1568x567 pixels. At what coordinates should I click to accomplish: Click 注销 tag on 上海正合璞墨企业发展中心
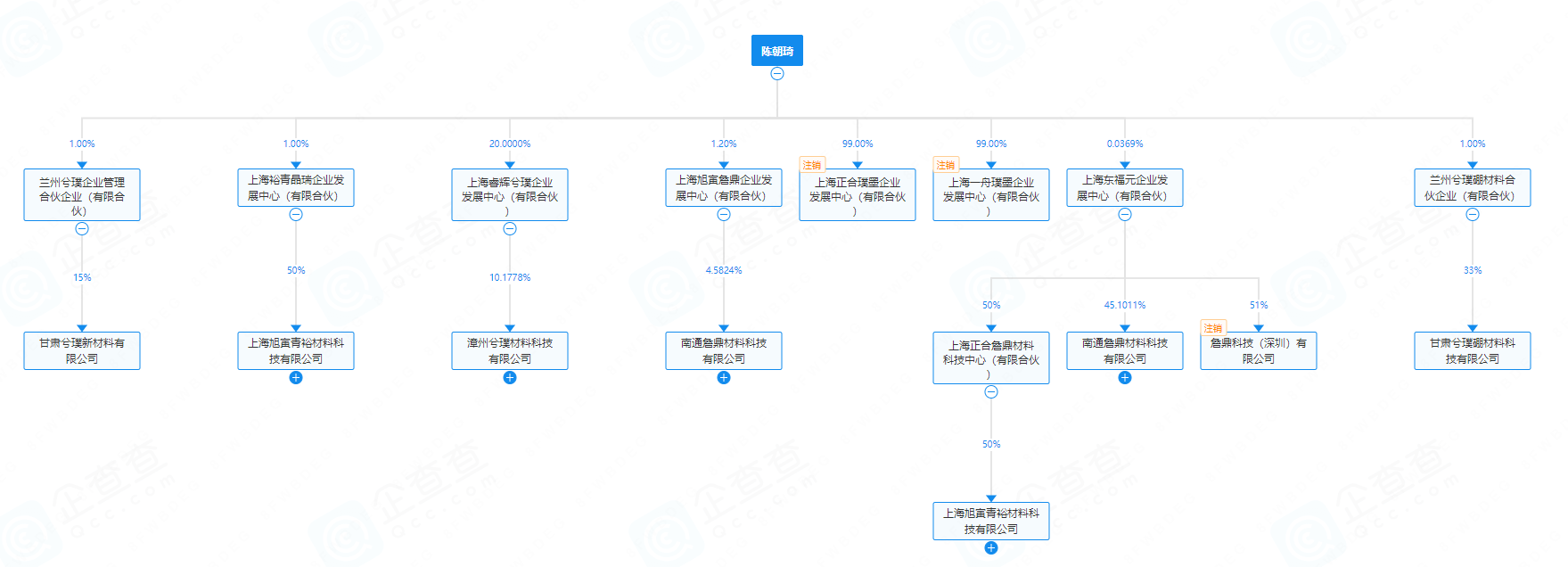(812, 165)
